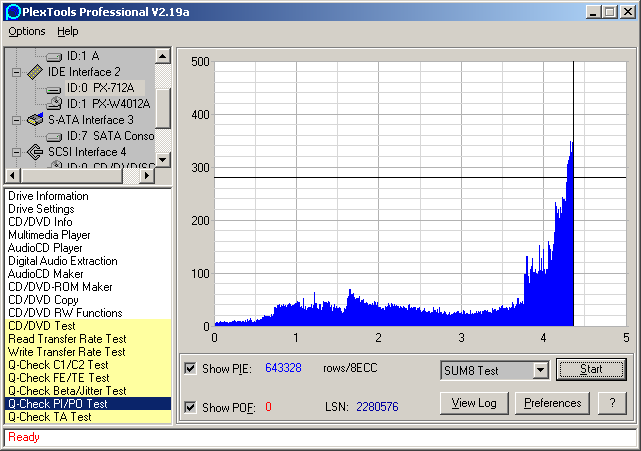
Task: Open Drive Settings
Action: pyautogui.click(x=88, y=209)
